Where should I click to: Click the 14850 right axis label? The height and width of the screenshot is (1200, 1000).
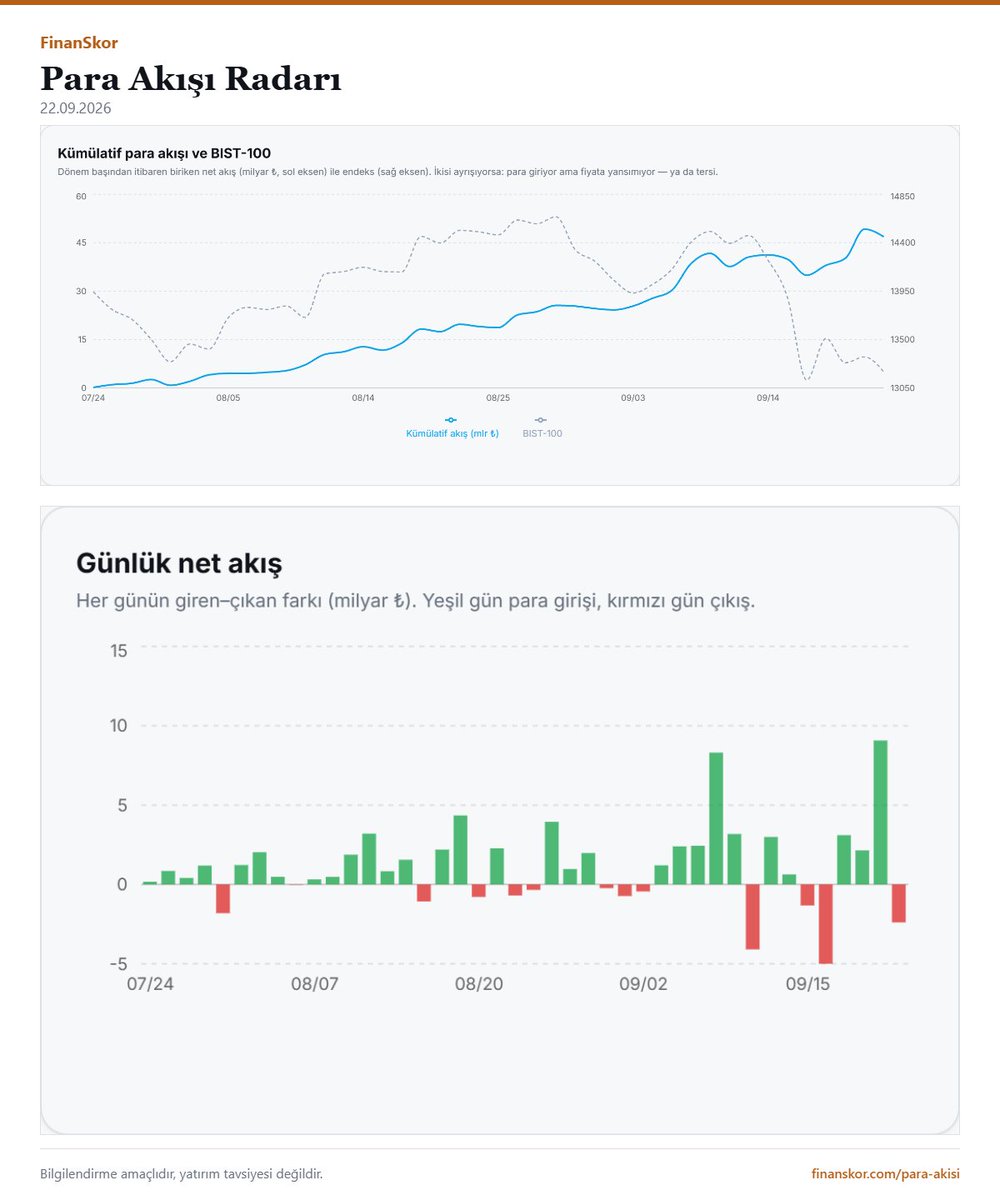(x=904, y=197)
